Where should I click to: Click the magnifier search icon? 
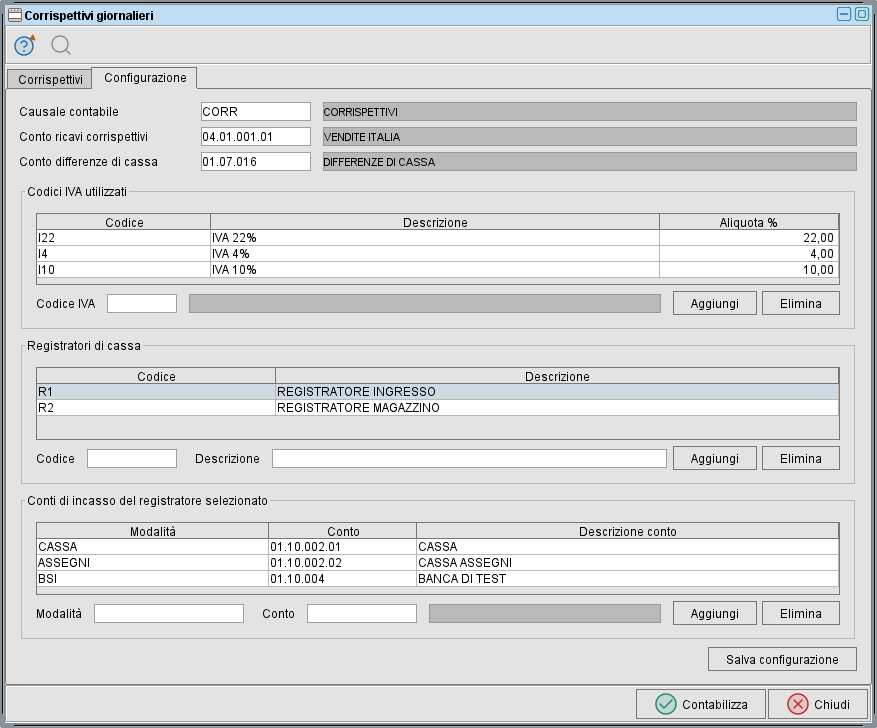pyautogui.click(x=60, y=45)
